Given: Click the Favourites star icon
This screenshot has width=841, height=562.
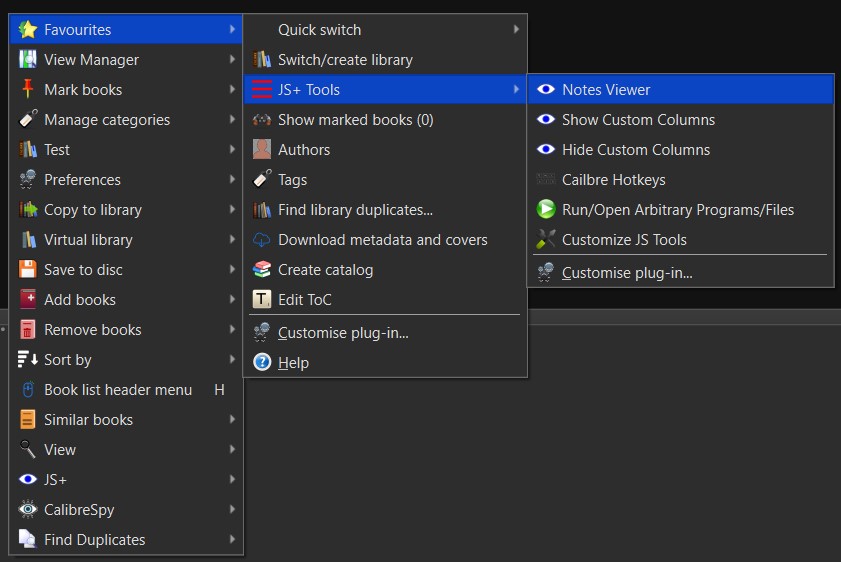Looking at the screenshot, I should coord(28,30).
